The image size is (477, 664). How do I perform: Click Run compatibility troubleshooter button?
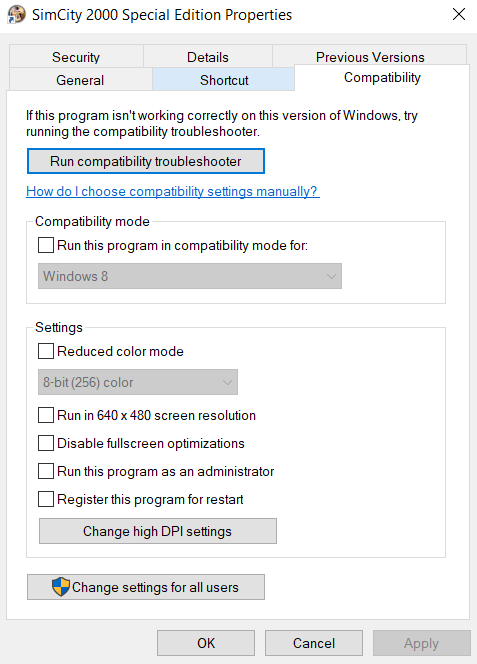tap(146, 161)
